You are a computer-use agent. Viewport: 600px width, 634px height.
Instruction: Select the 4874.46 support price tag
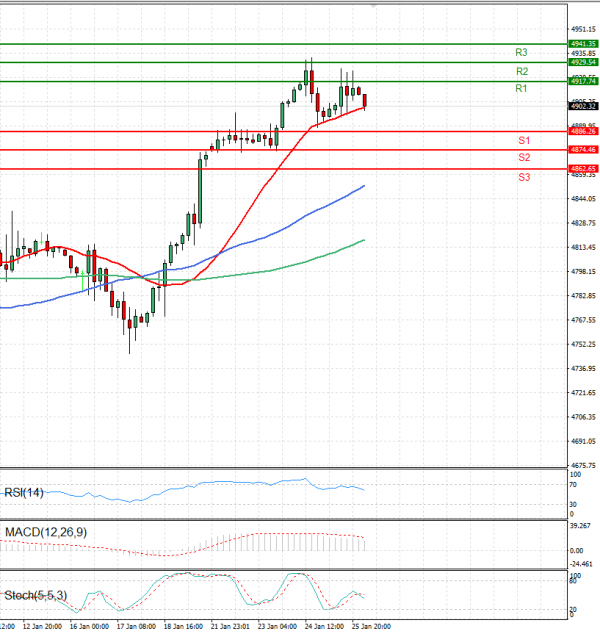(x=583, y=150)
